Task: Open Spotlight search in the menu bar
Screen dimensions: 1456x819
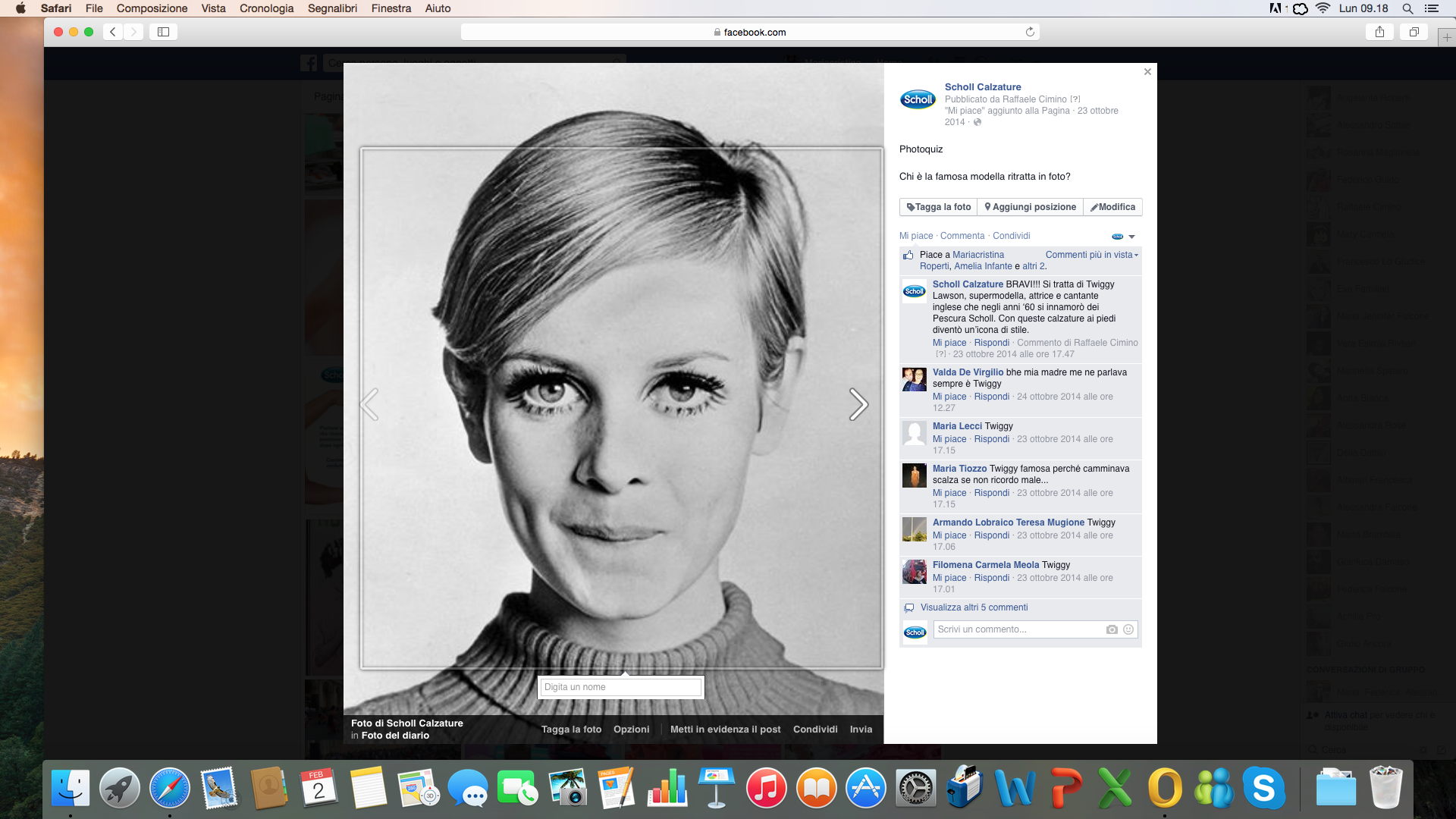Action: point(1407,8)
